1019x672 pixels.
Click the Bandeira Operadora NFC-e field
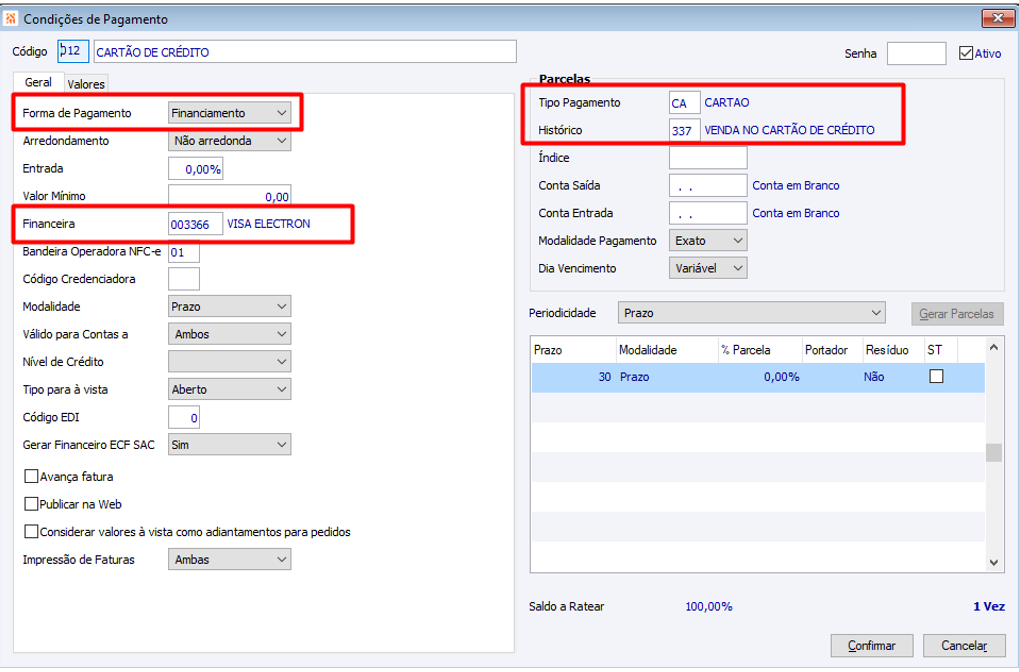[x=183, y=252]
